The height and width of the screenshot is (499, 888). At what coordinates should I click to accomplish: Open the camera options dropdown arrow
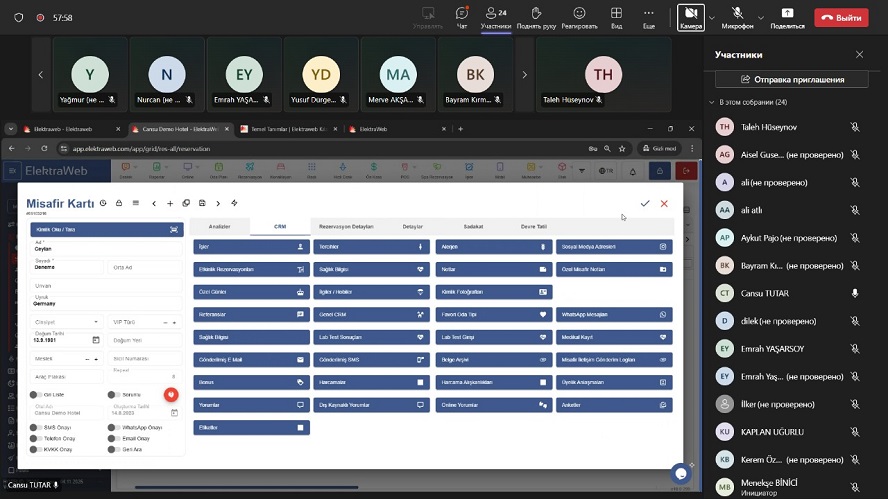(712, 18)
